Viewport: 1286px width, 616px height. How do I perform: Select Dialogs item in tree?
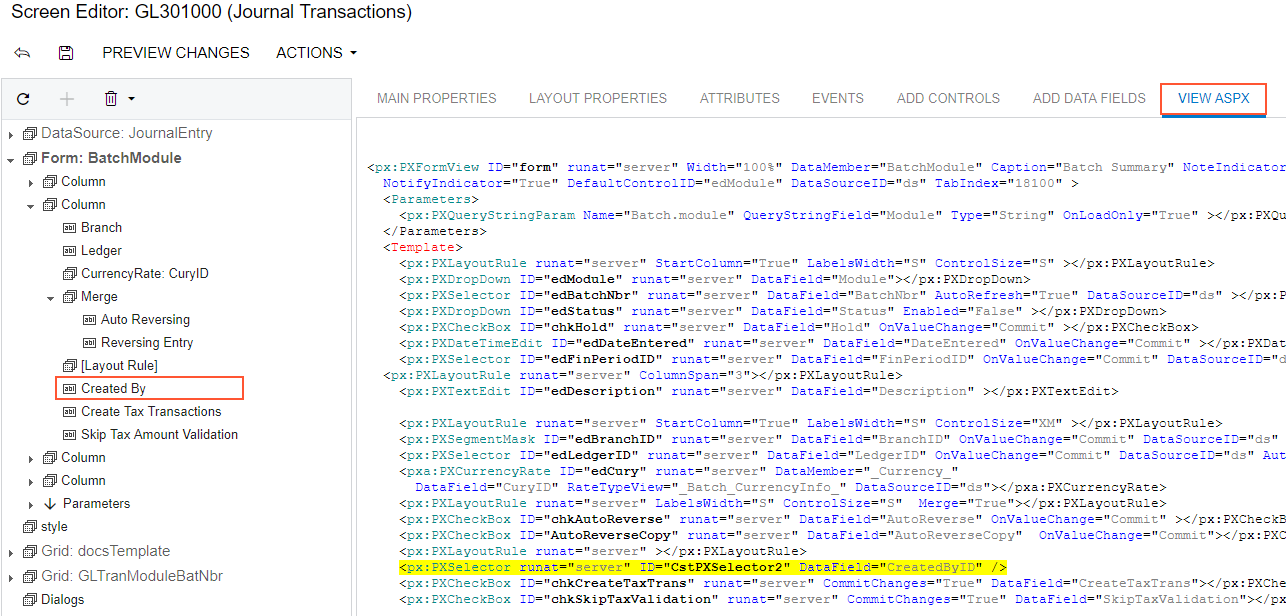62,599
